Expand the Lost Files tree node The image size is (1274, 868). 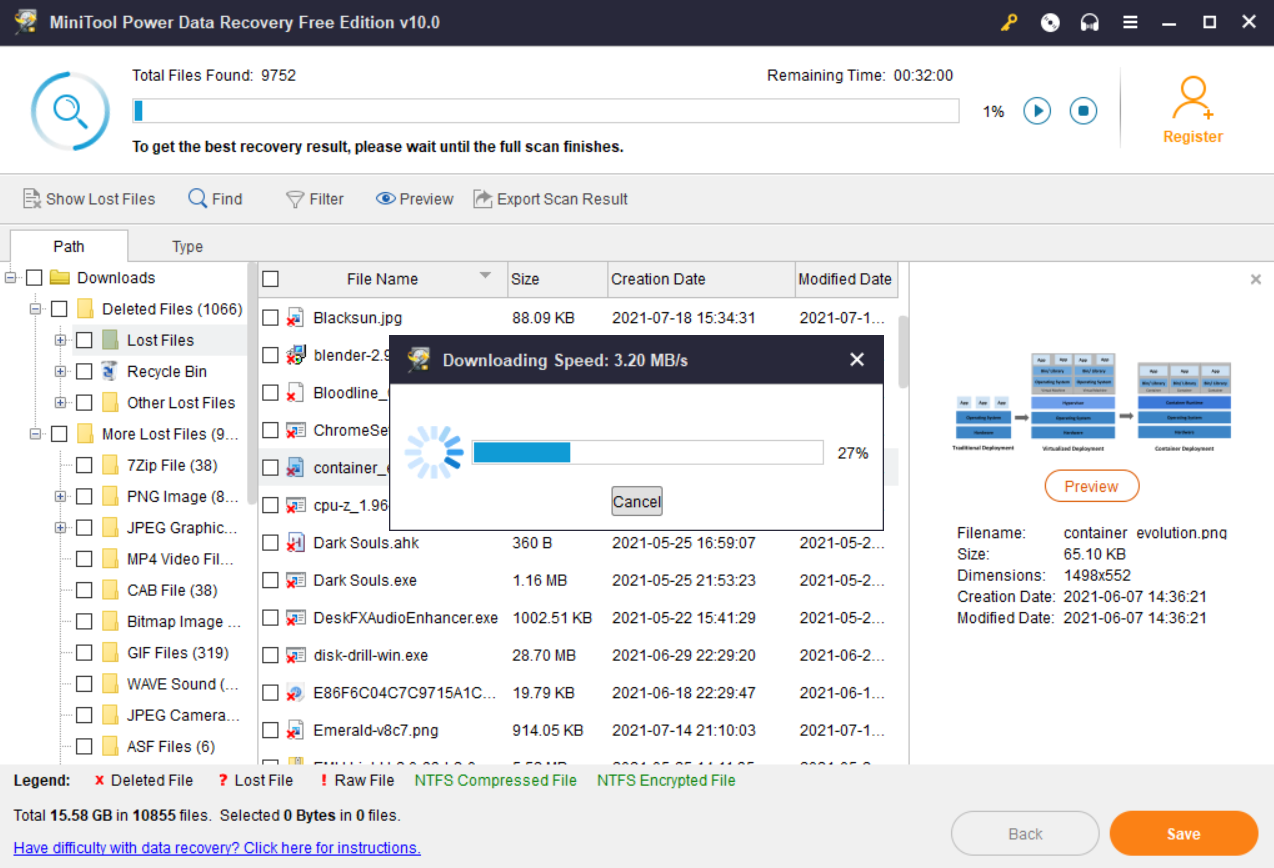[61, 341]
